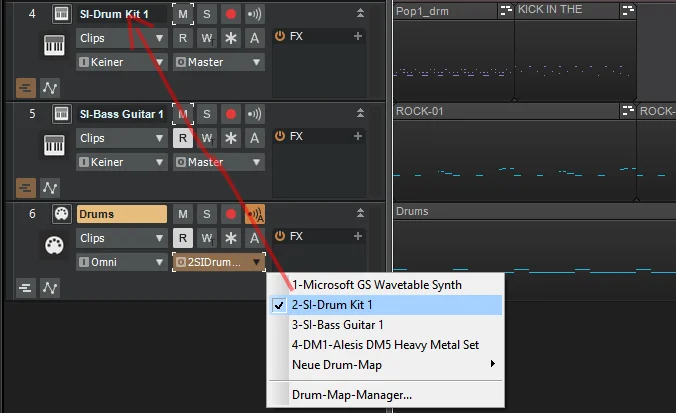676x413 pixels.
Task: Click the Drums track MIDI connector icon
Action: click(62, 214)
